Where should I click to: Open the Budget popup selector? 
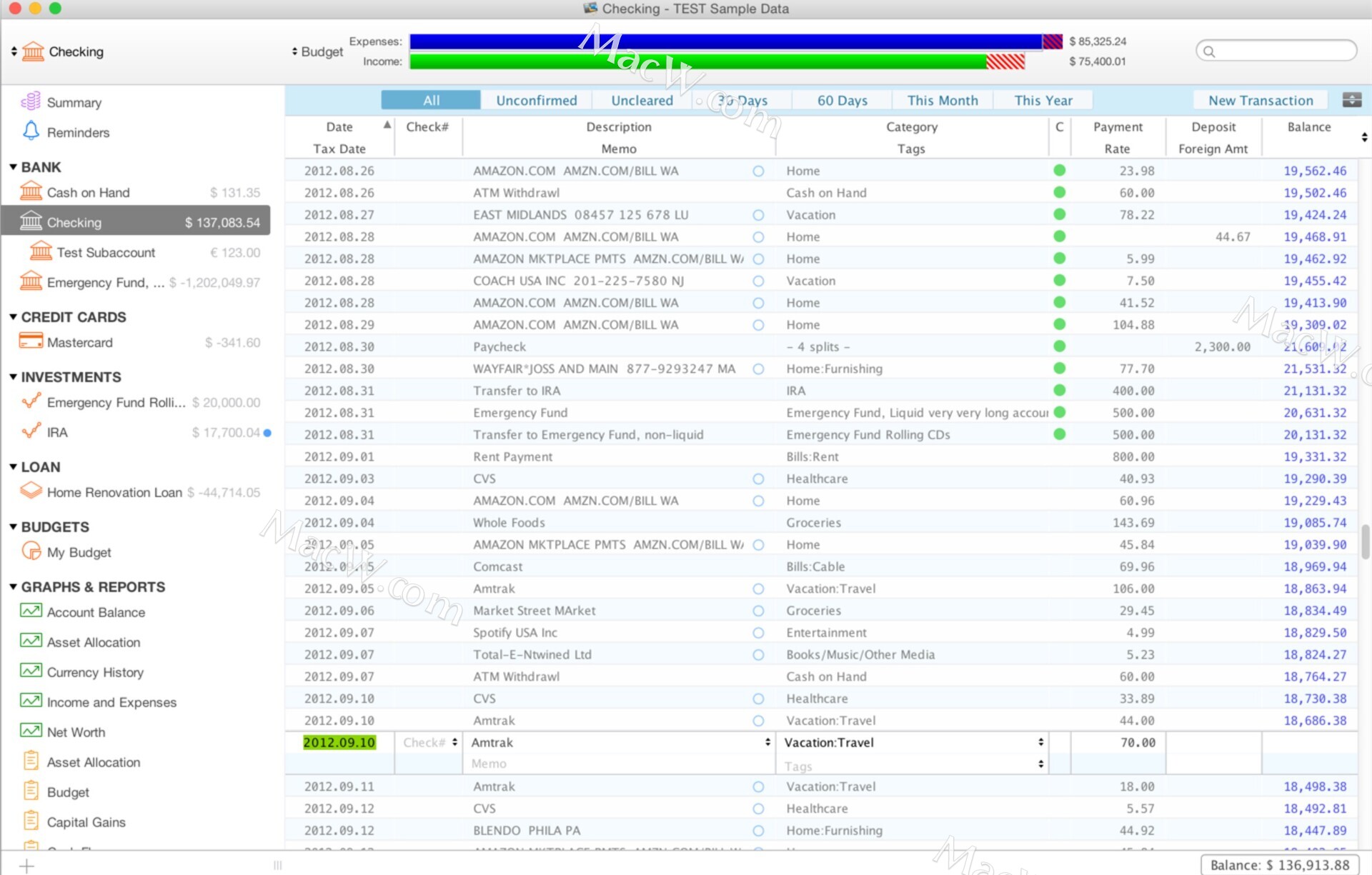pyautogui.click(x=317, y=51)
